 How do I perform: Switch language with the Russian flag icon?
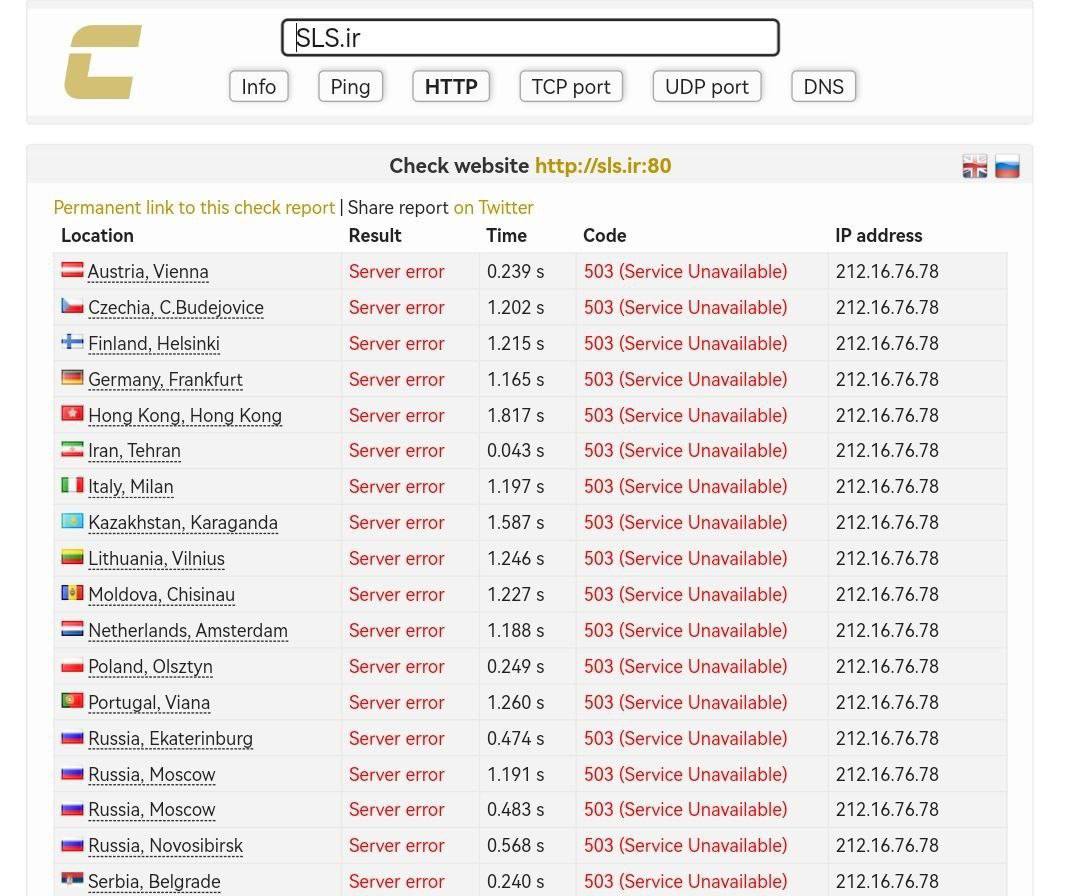click(1007, 166)
